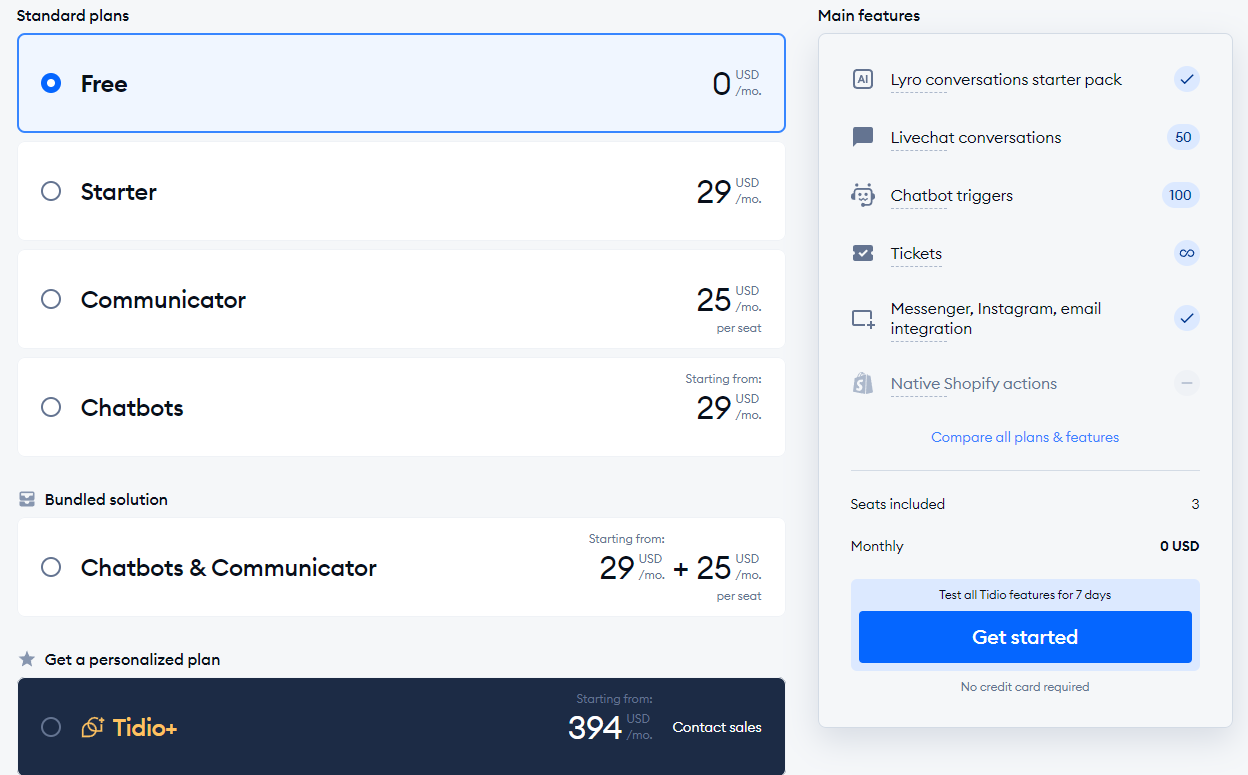Click the No credit card required text
This screenshot has height=775, width=1248.
point(1025,687)
